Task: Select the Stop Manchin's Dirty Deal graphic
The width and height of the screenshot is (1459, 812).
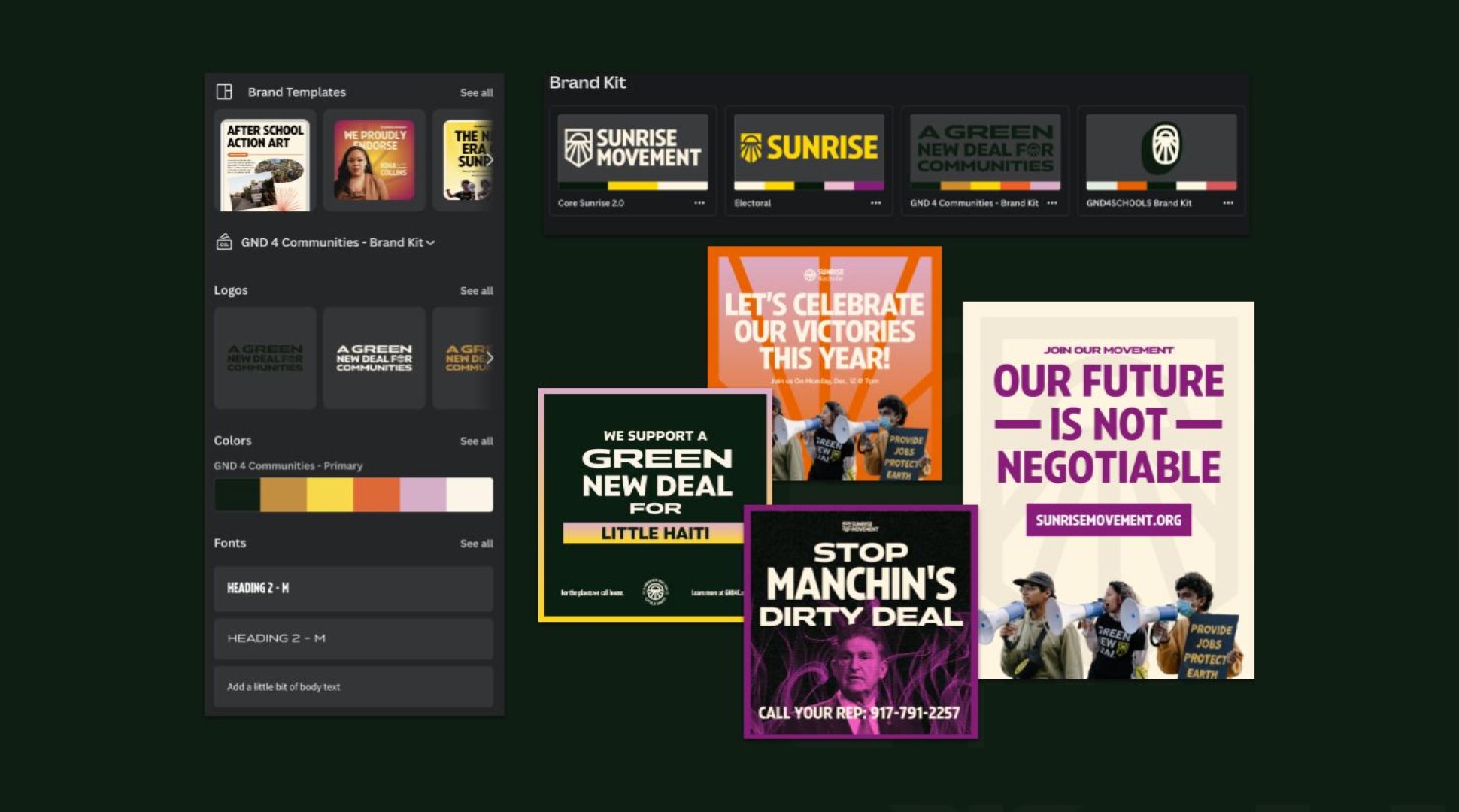Action: 861,622
